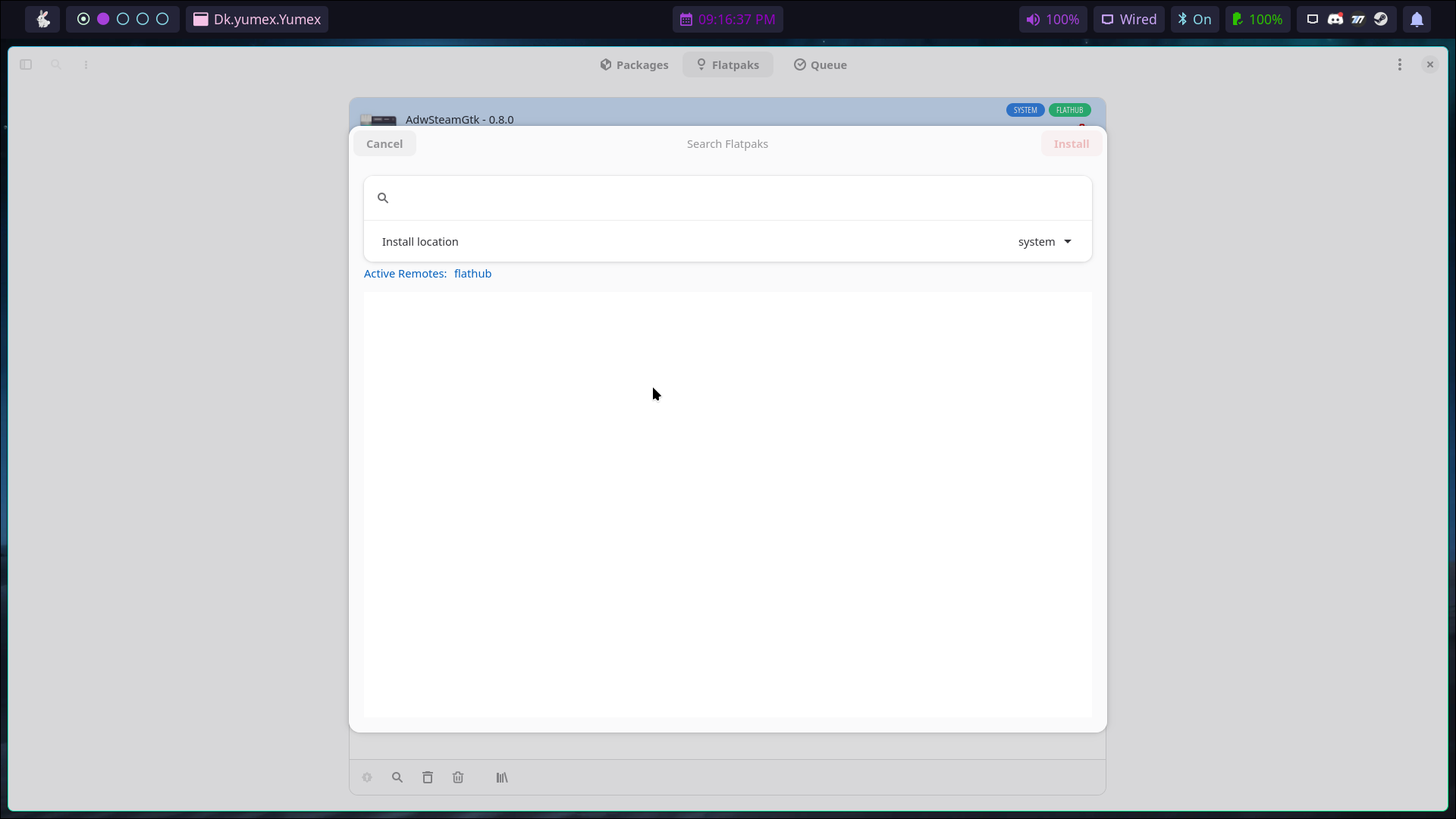Image resolution: width=1456 pixels, height=819 pixels.
Task: Toggle Bluetooth On indicator in top bar
Action: 1194,20
